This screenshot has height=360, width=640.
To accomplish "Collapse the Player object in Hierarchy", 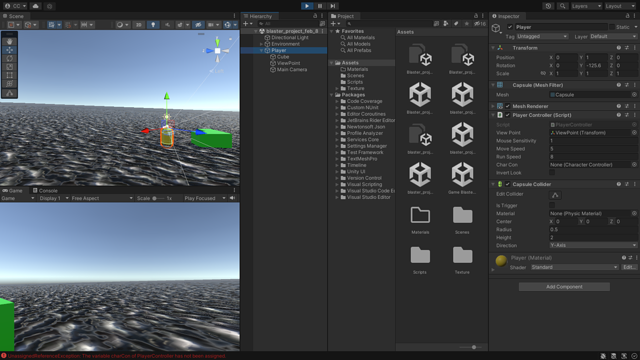I will (261, 51).
